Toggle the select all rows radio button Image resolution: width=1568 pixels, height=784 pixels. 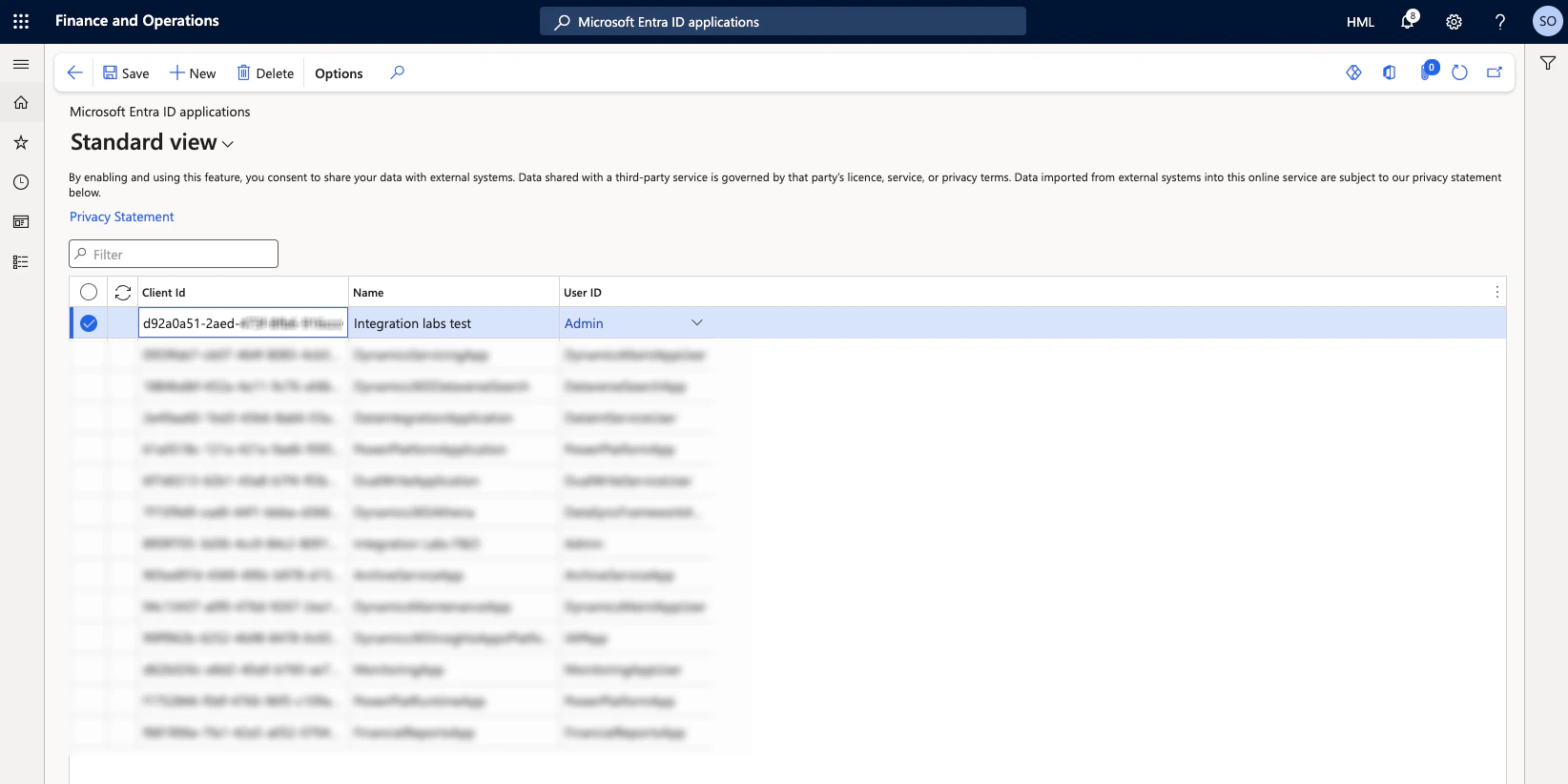coord(89,292)
